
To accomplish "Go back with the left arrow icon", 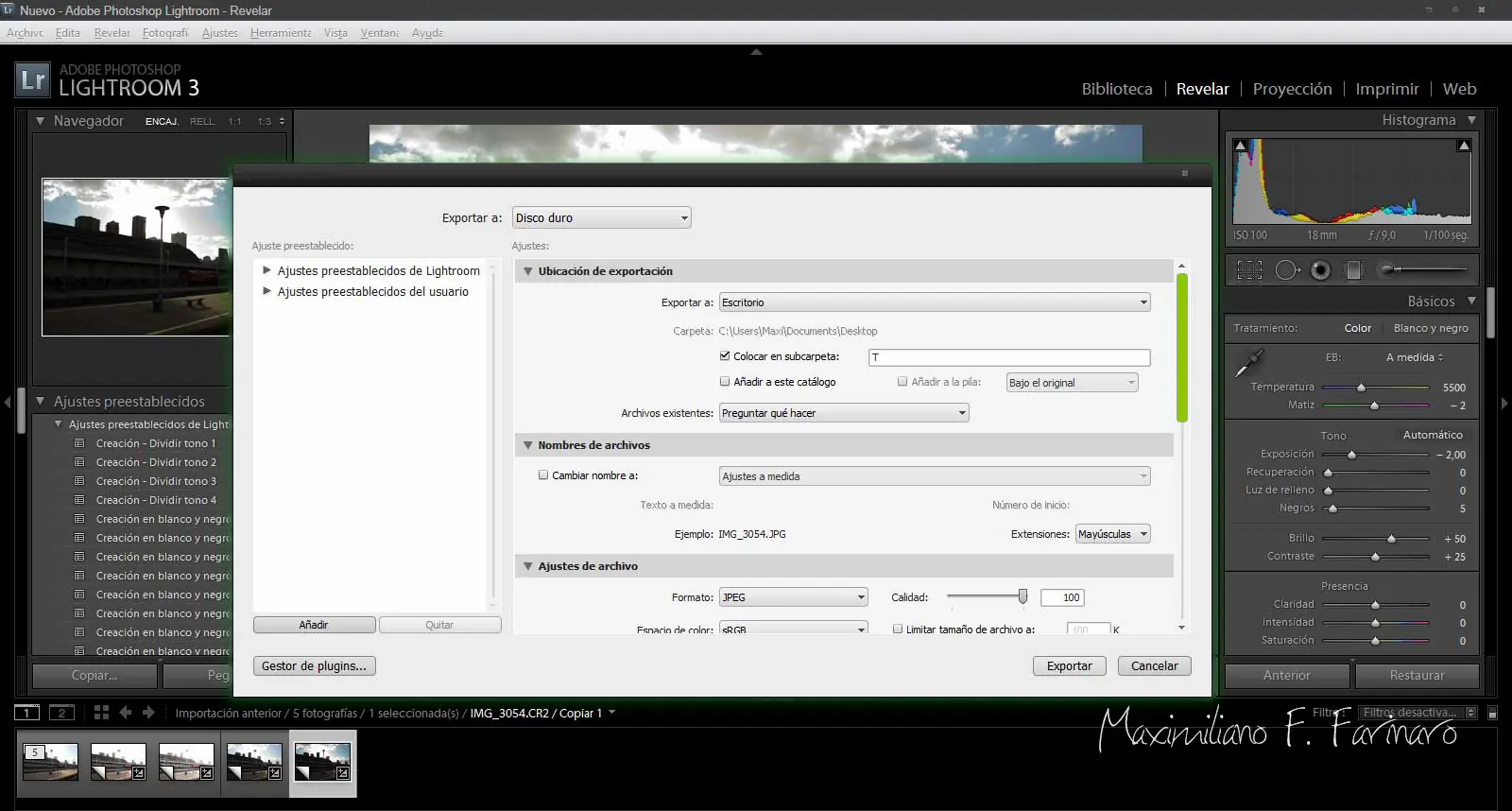I will pyautogui.click(x=125, y=713).
